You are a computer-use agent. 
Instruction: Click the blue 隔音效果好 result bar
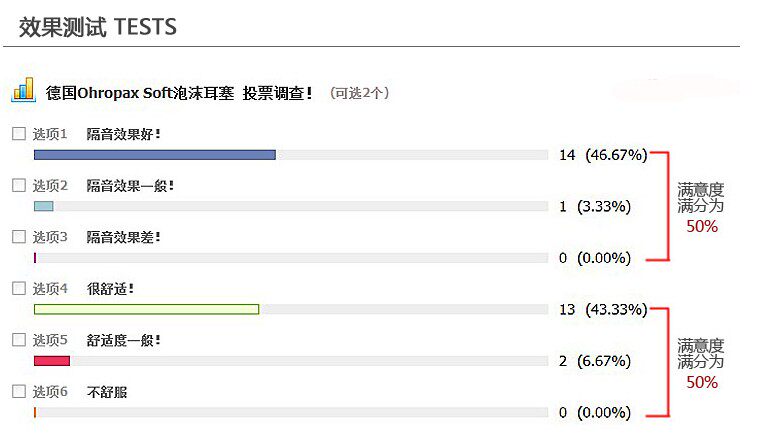coord(154,155)
